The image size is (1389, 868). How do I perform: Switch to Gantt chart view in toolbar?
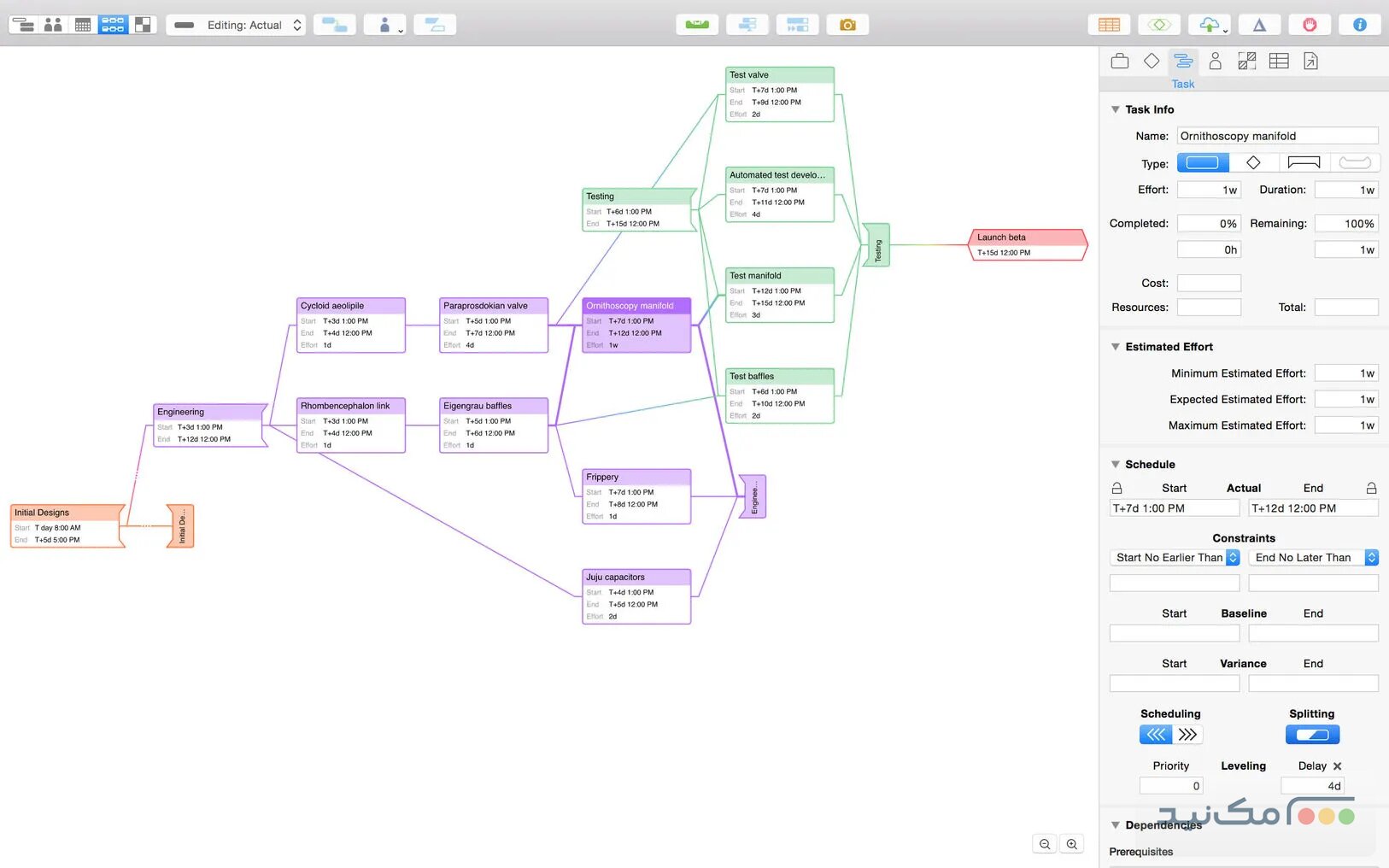coord(23,25)
